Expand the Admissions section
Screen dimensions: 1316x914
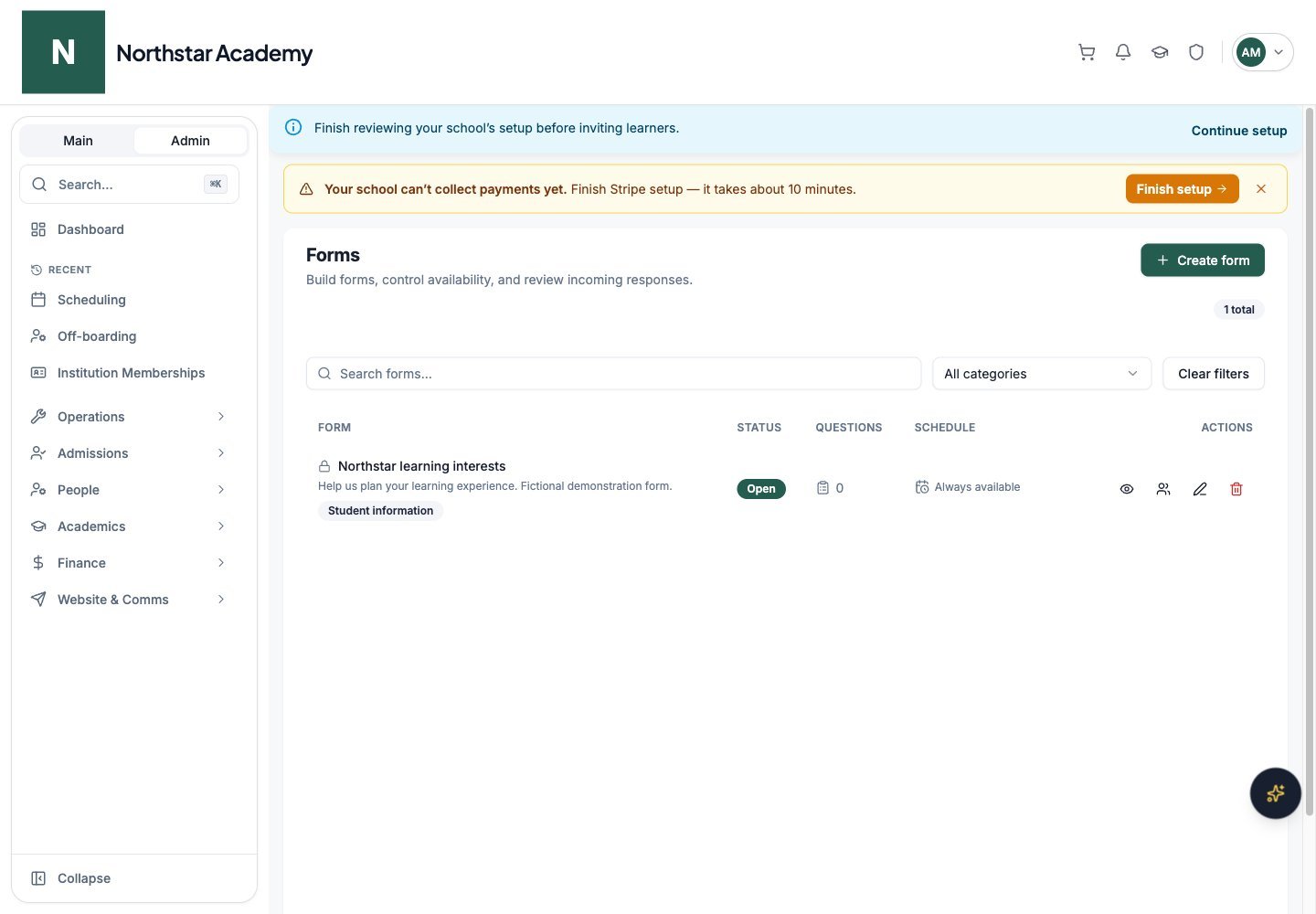click(x=129, y=453)
